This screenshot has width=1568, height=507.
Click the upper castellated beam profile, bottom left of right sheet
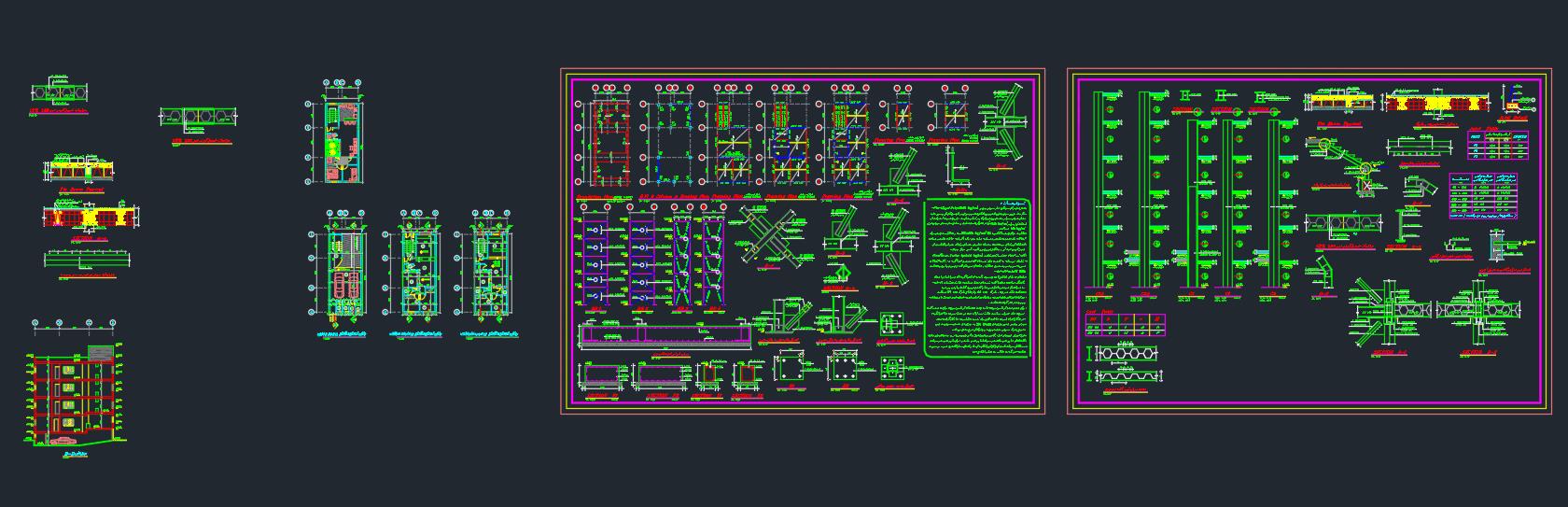tap(1126, 355)
